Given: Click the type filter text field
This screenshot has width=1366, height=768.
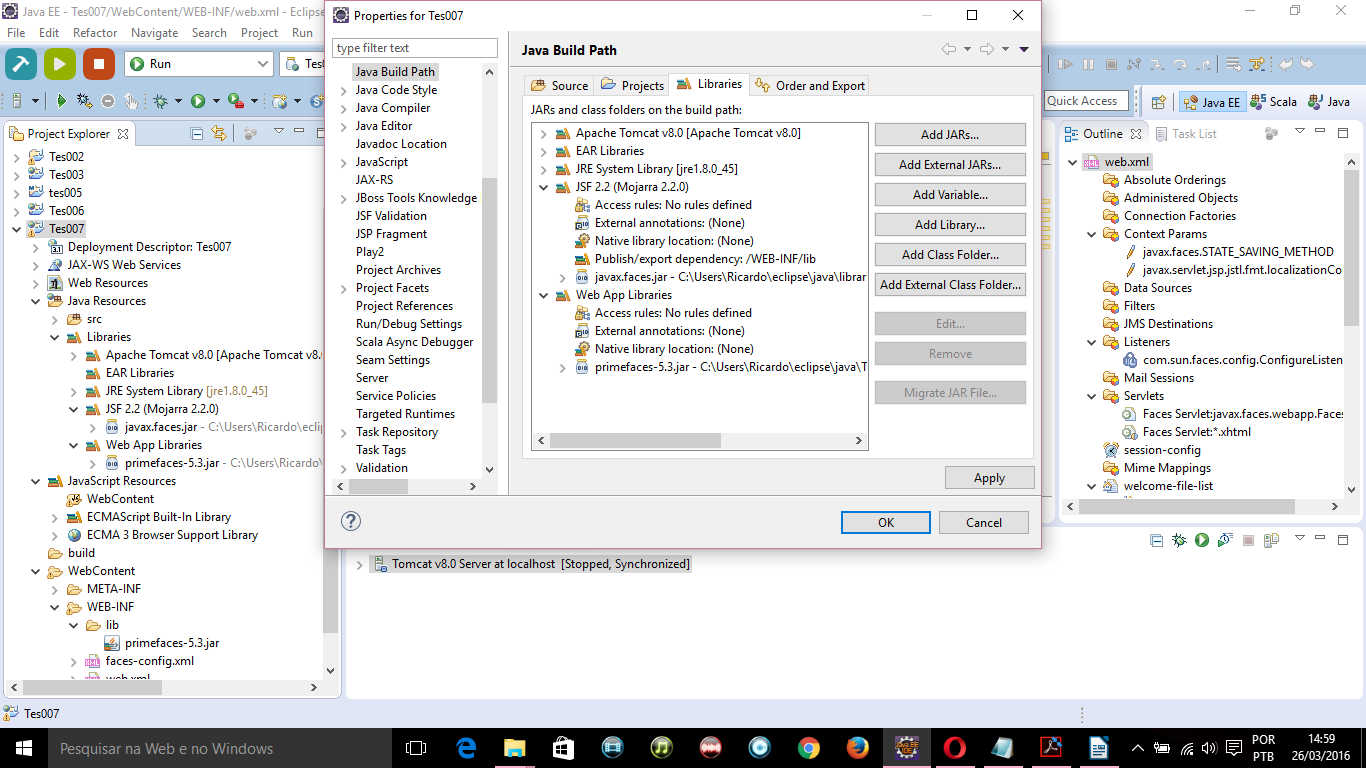Looking at the screenshot, I should coord(415,48).
